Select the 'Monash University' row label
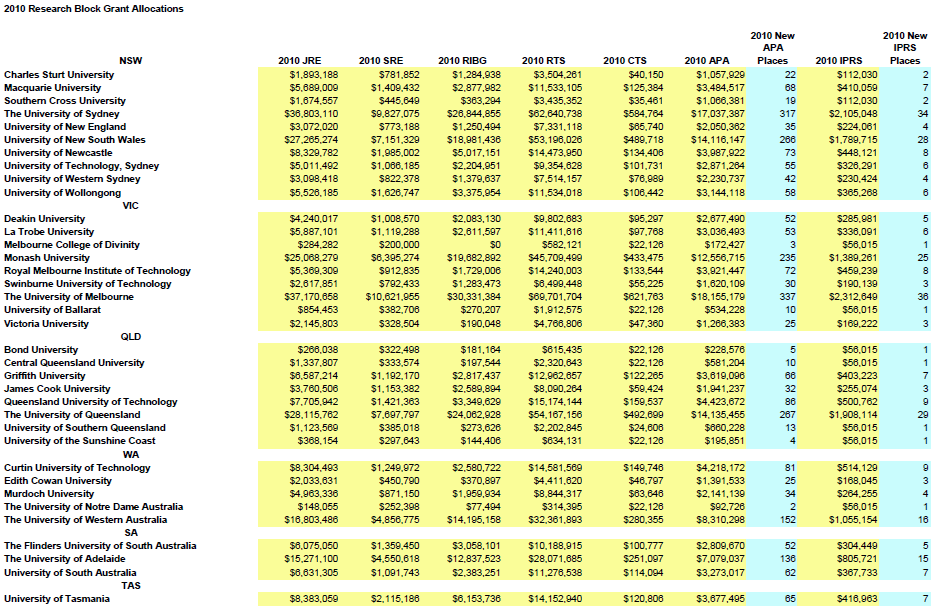This screenshot has height=614, width=935. point(47,258)
